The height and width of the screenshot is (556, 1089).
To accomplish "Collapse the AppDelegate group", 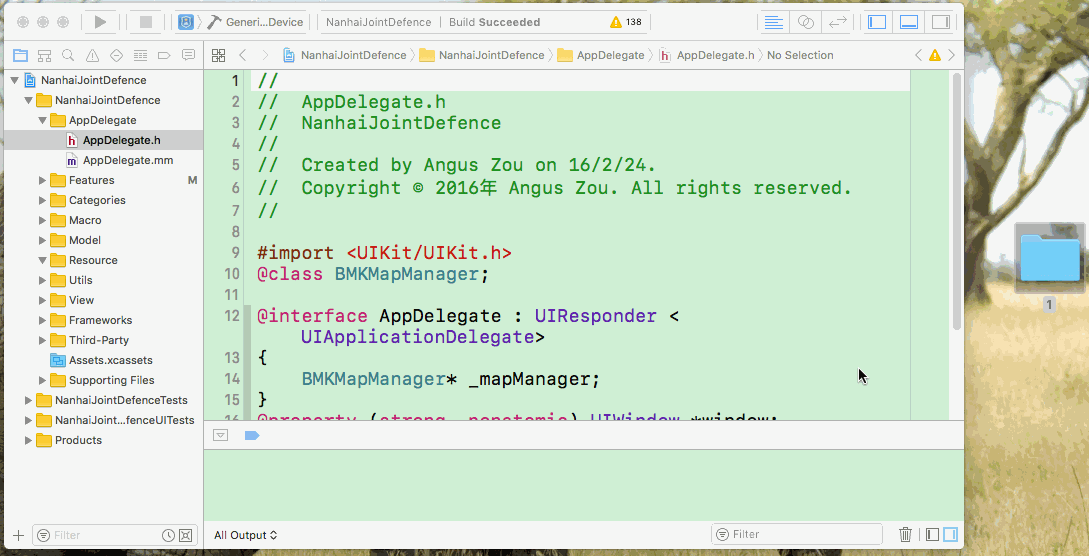I will [x=42, y=120].
